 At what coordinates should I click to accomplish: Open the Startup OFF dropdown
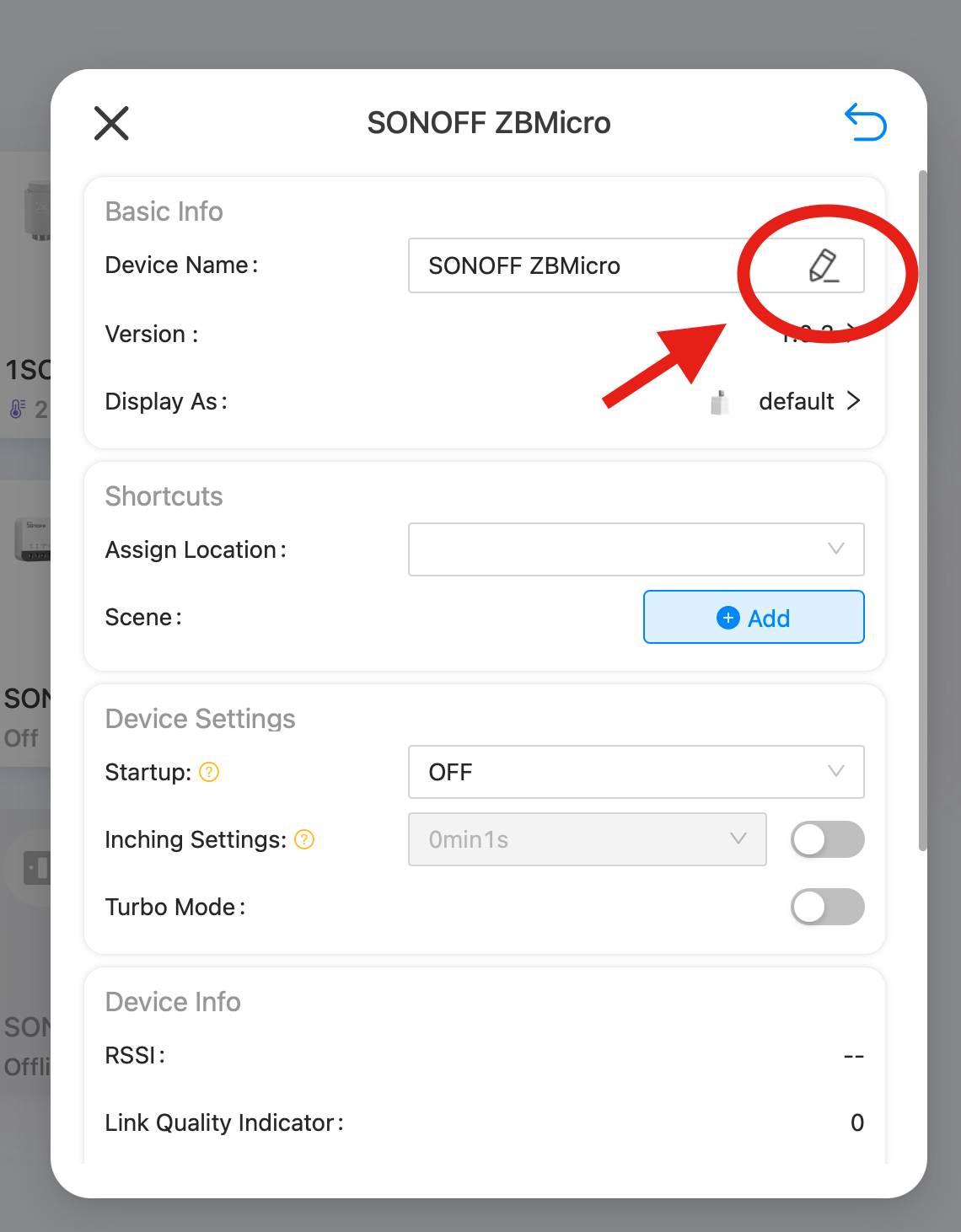click(636, 772)
